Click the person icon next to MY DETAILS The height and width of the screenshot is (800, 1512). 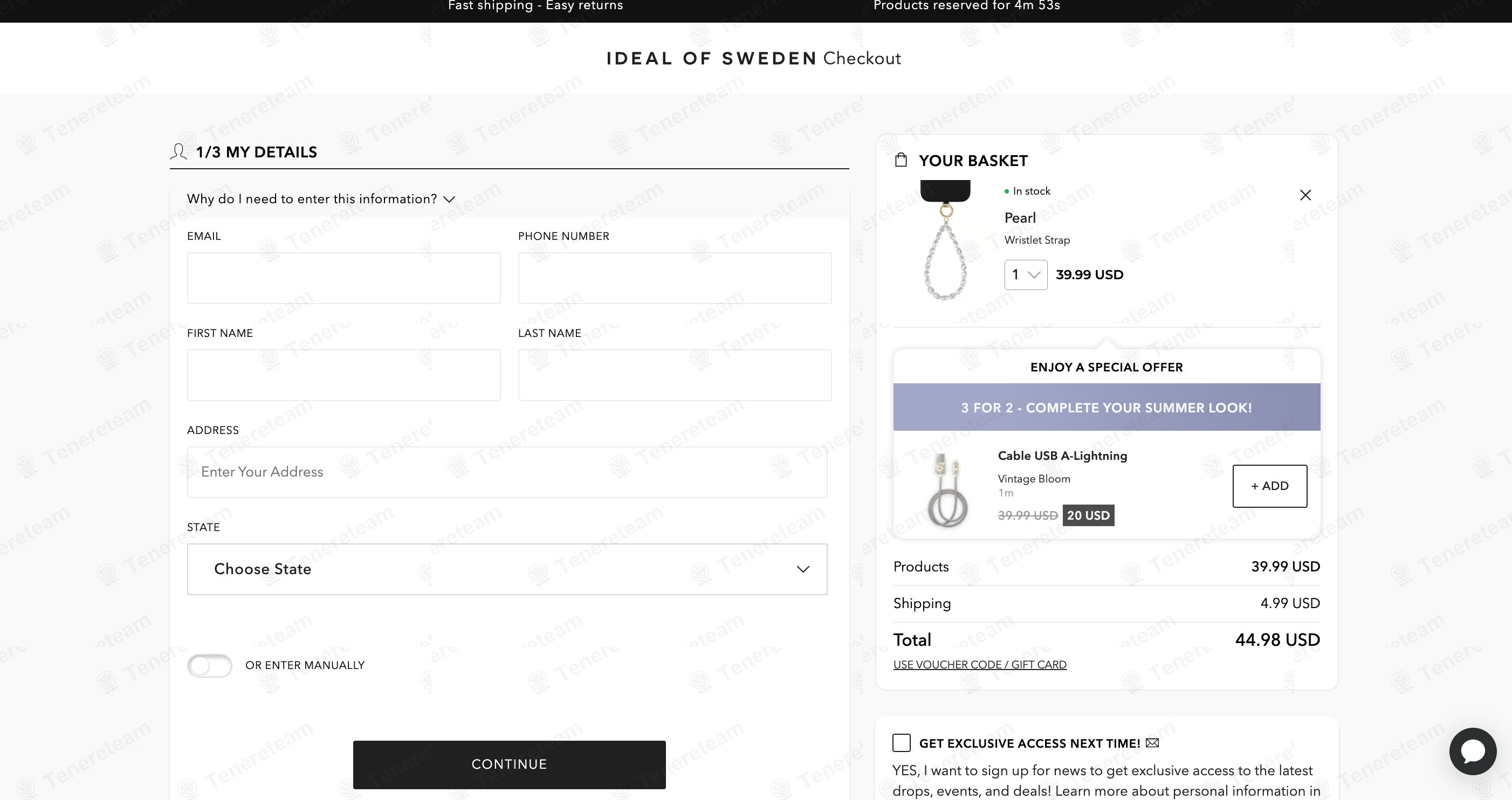pyautogui.click(x=178, y=151)
